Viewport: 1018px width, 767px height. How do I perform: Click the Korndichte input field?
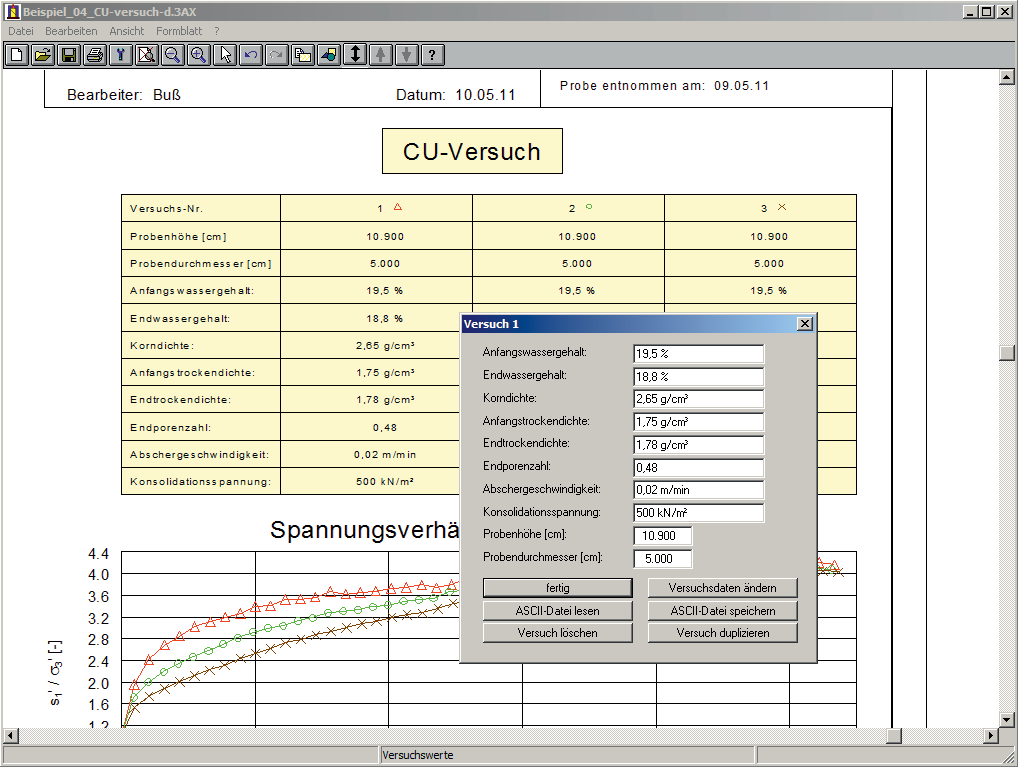tap(698, 399)
